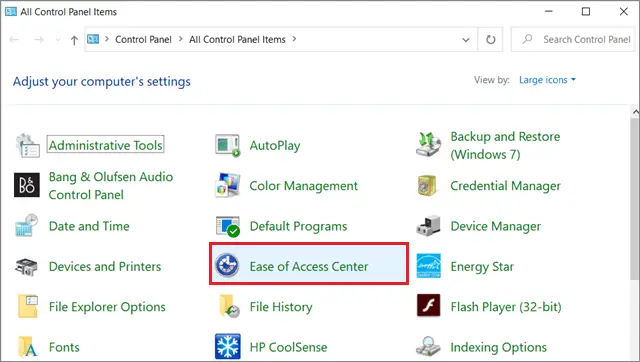Open HP CoolSense link

(x=289, y=347)
